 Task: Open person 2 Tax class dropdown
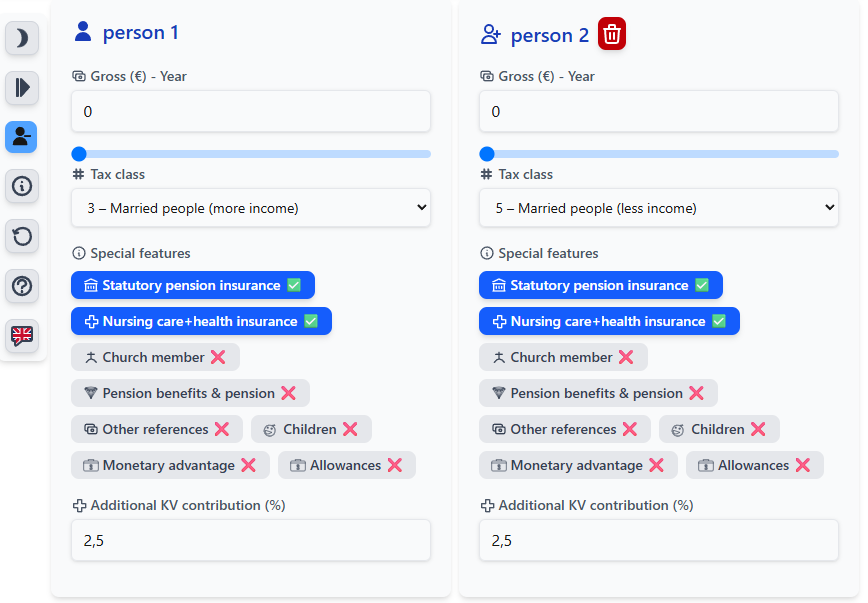[659, 208]
